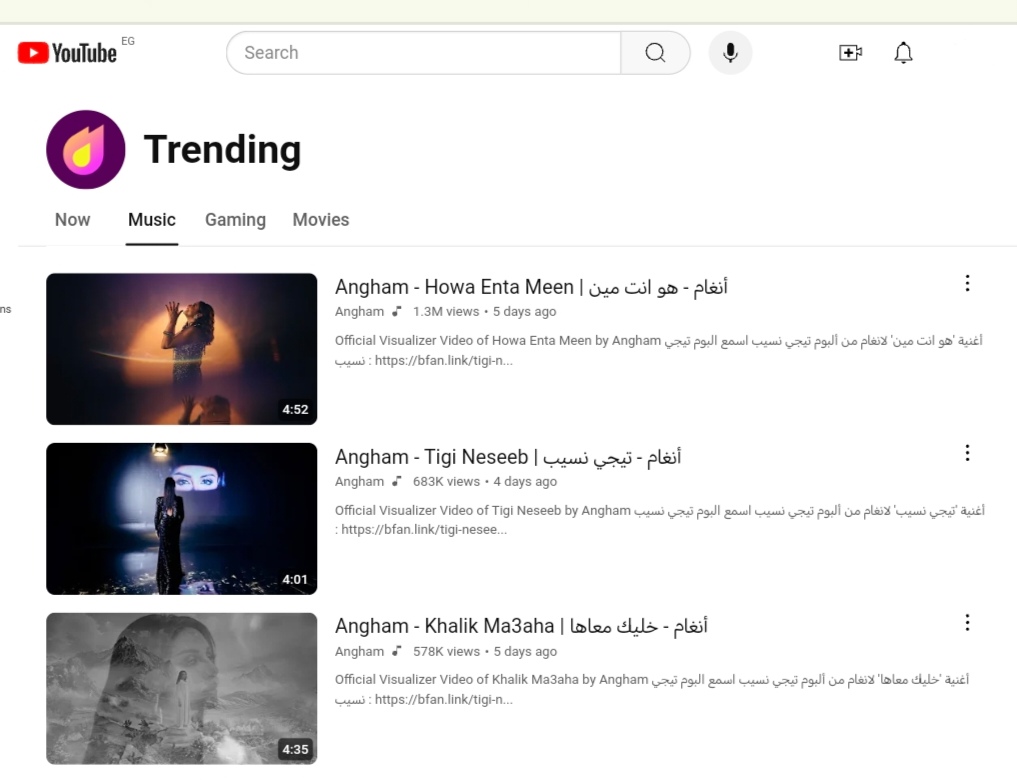Click the 4:35 duration badge

coord(295,749)
